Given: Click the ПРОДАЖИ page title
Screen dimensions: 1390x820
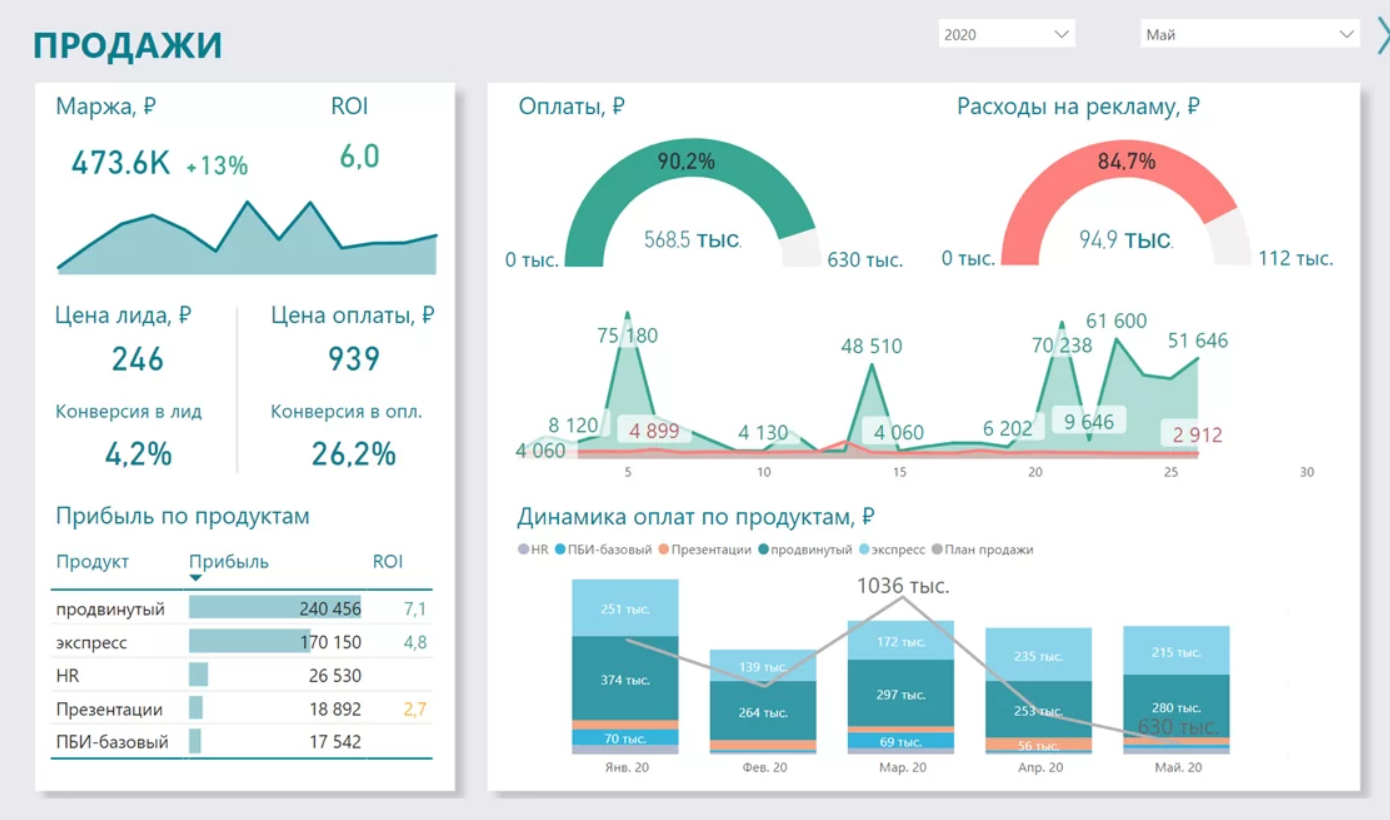Looking at the screenshot, I should click(127, 46).
